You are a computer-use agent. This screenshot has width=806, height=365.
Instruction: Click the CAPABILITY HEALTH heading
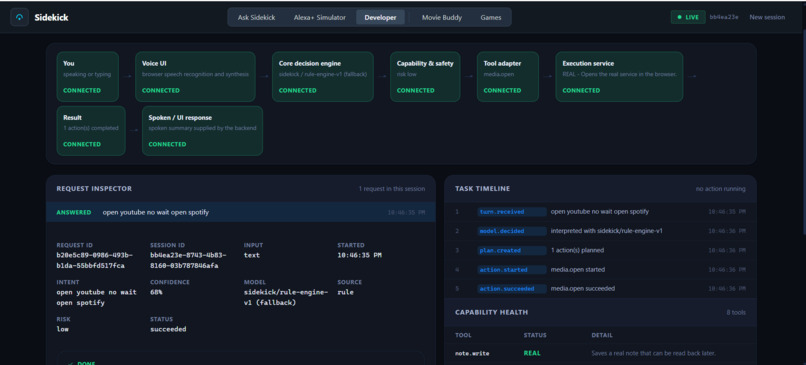[491, 312]
